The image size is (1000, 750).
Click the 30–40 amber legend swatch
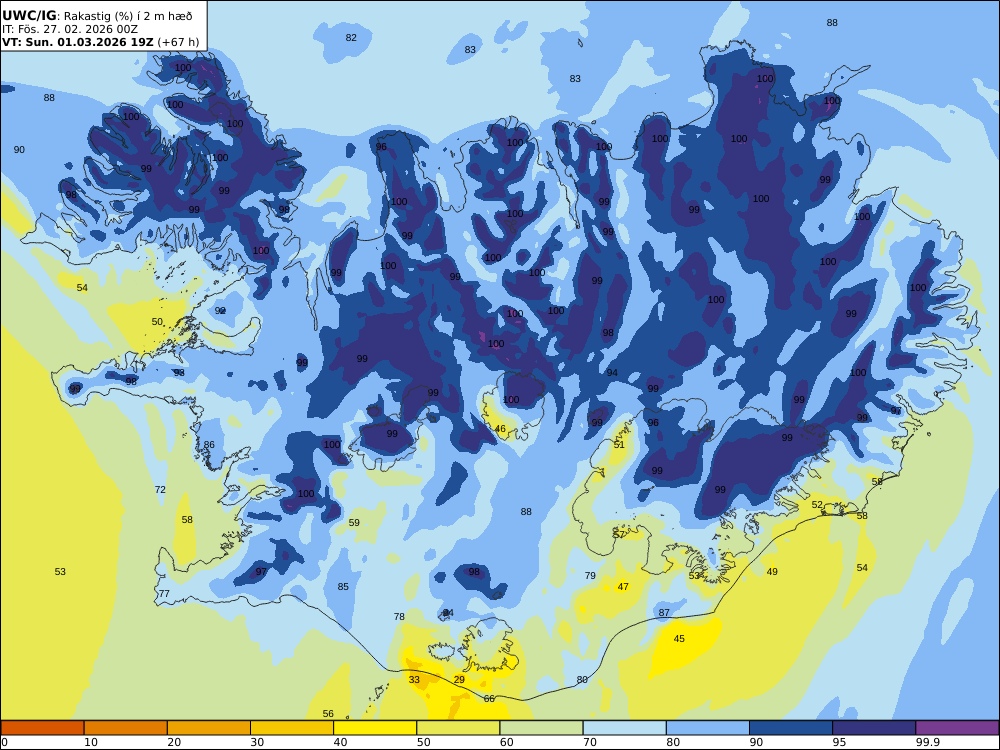(292, 728)
